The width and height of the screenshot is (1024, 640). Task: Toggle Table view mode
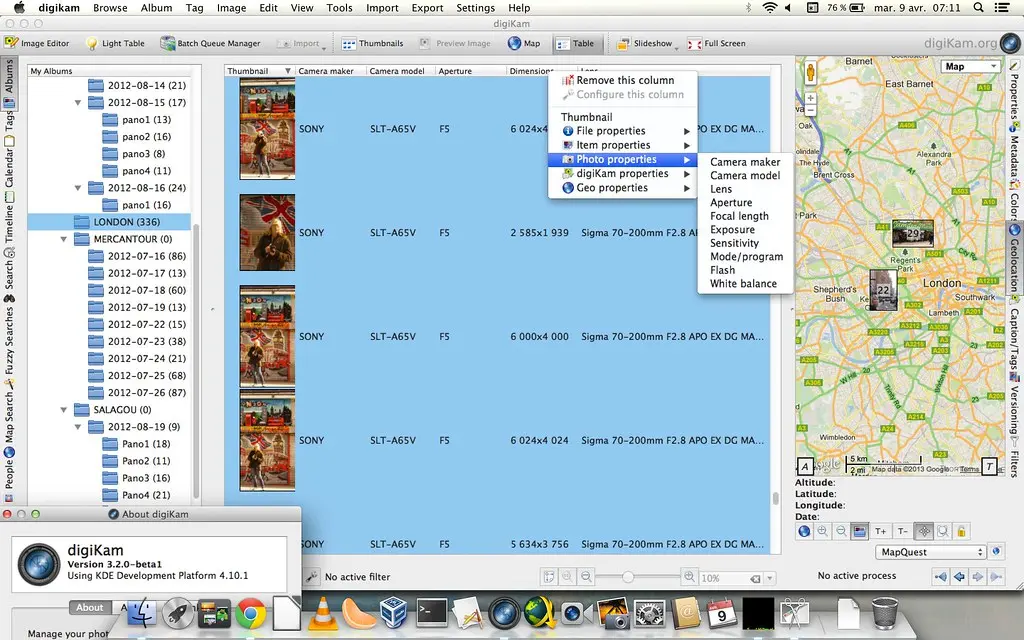(575, 44)
